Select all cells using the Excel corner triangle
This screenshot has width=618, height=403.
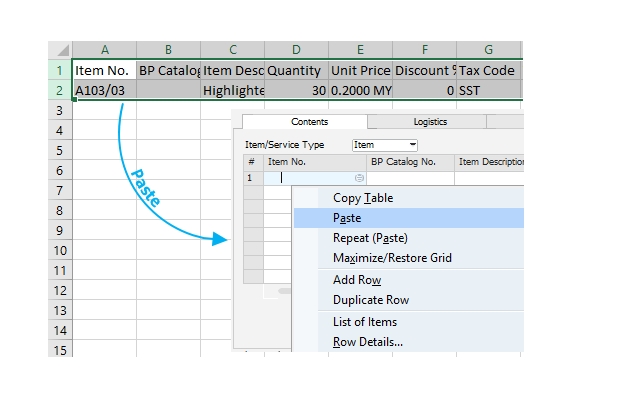pos(61,50)
